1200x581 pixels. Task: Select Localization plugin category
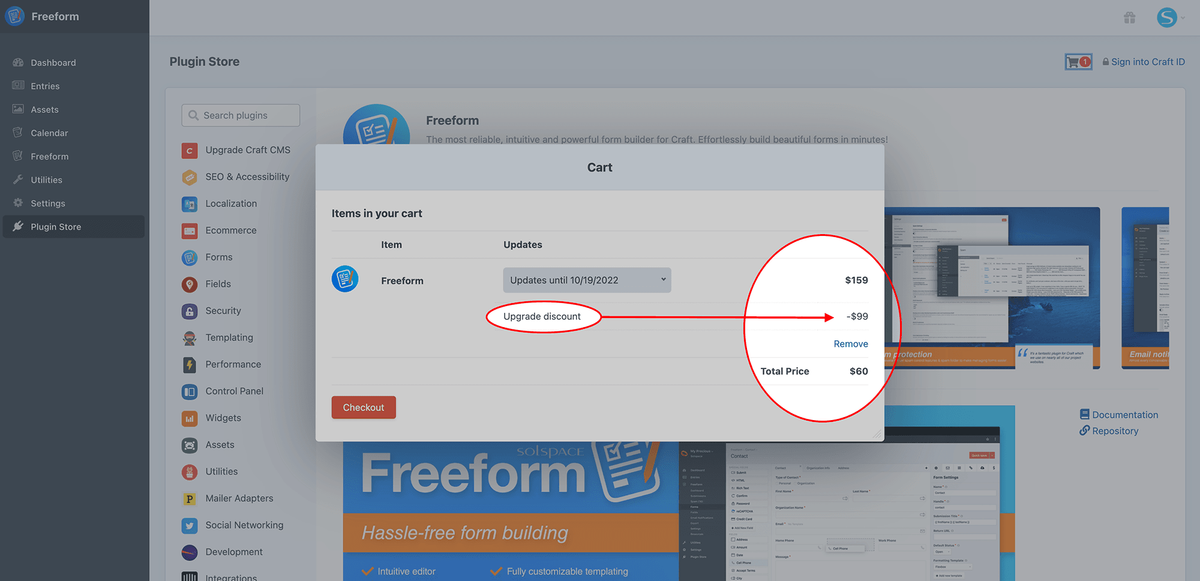point(231,204)
